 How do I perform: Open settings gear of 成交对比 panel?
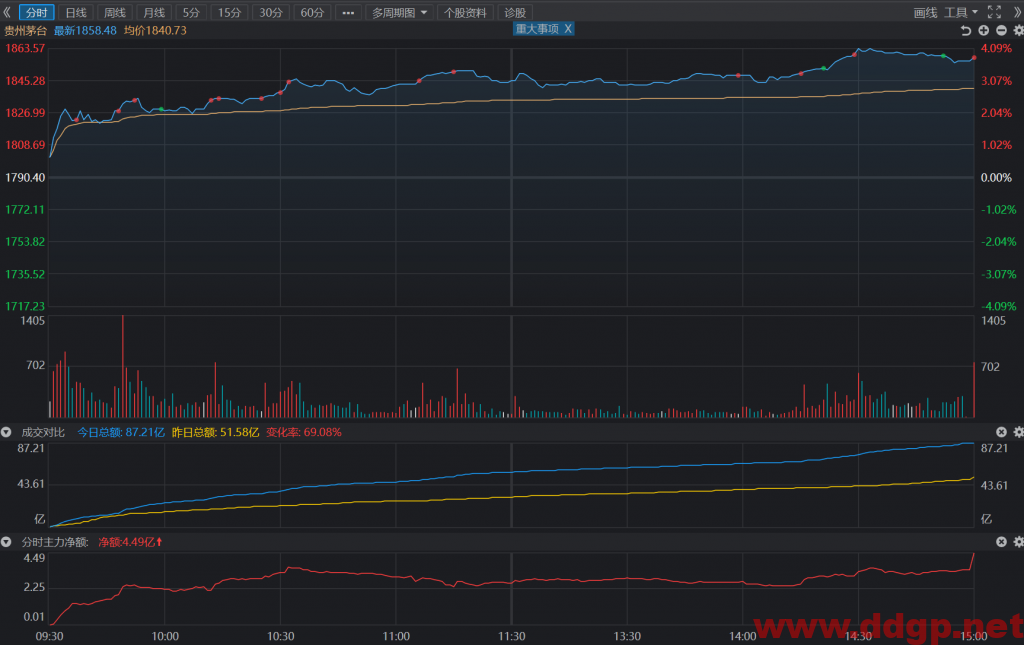point(1018,432)
